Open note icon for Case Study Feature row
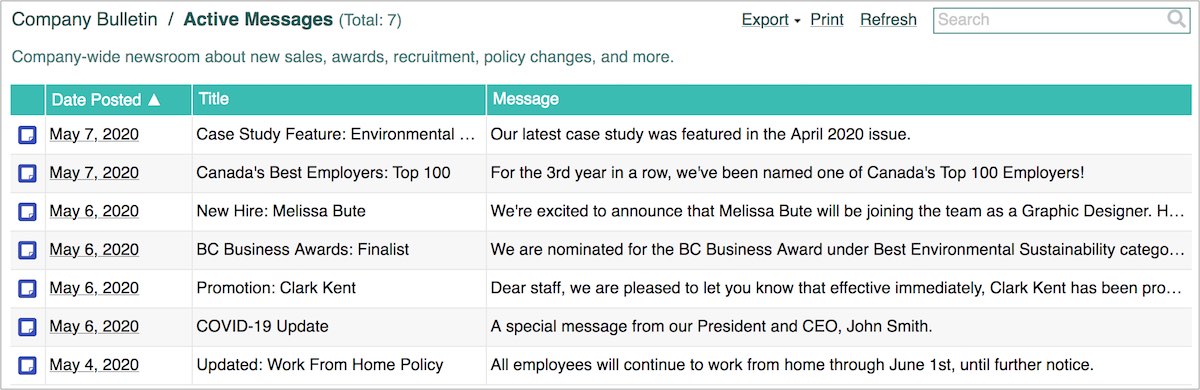 coord(28,135)
